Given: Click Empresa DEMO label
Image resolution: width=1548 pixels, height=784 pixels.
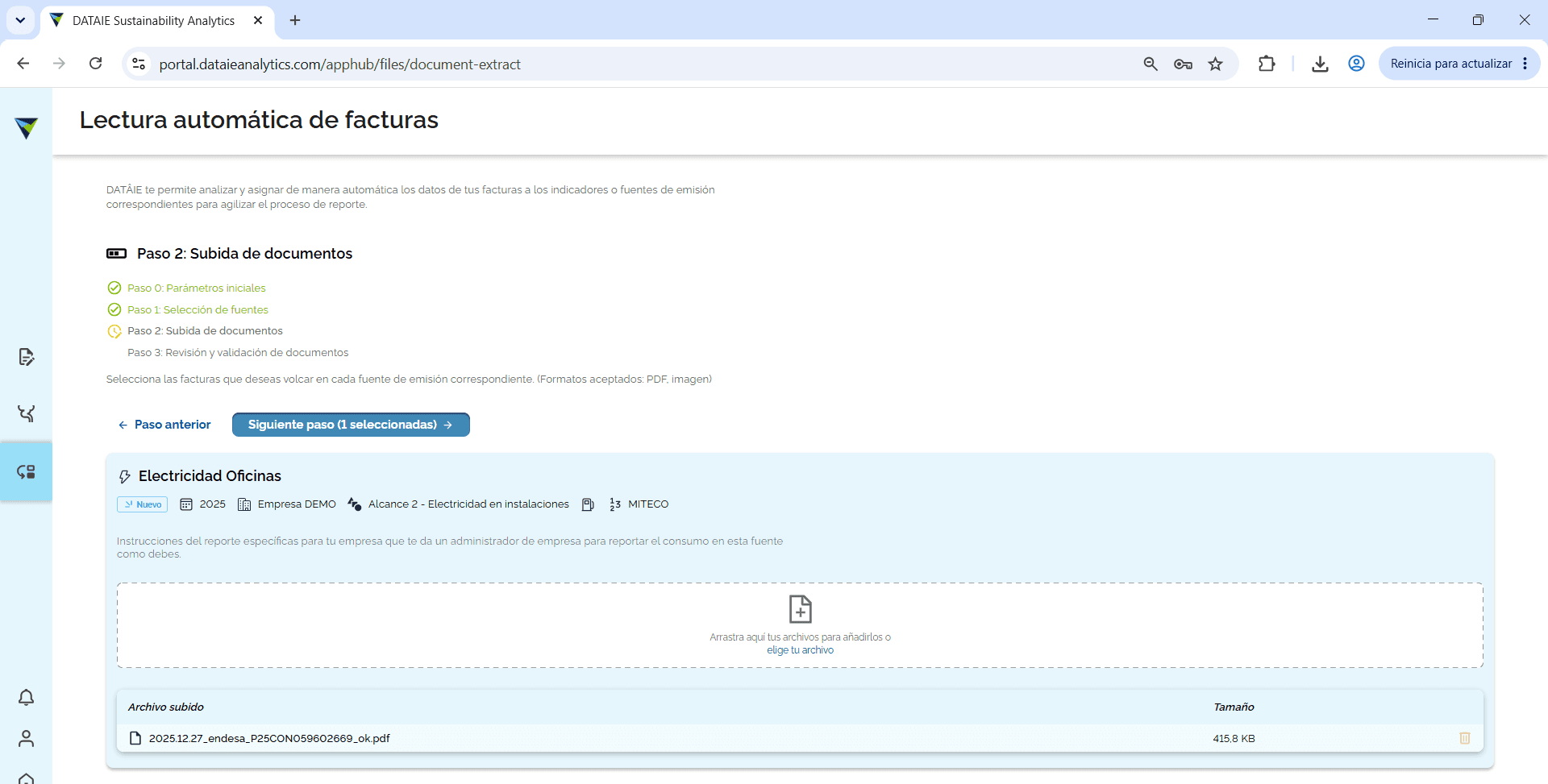Looking at the screenshot, I should (297, 504).
